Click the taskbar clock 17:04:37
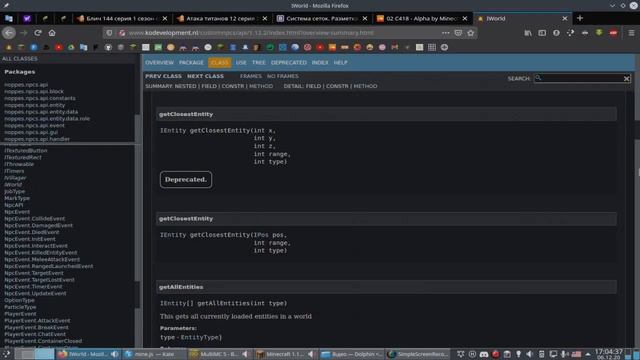This screenshot has height=360, width=640. tap(609, 353)
